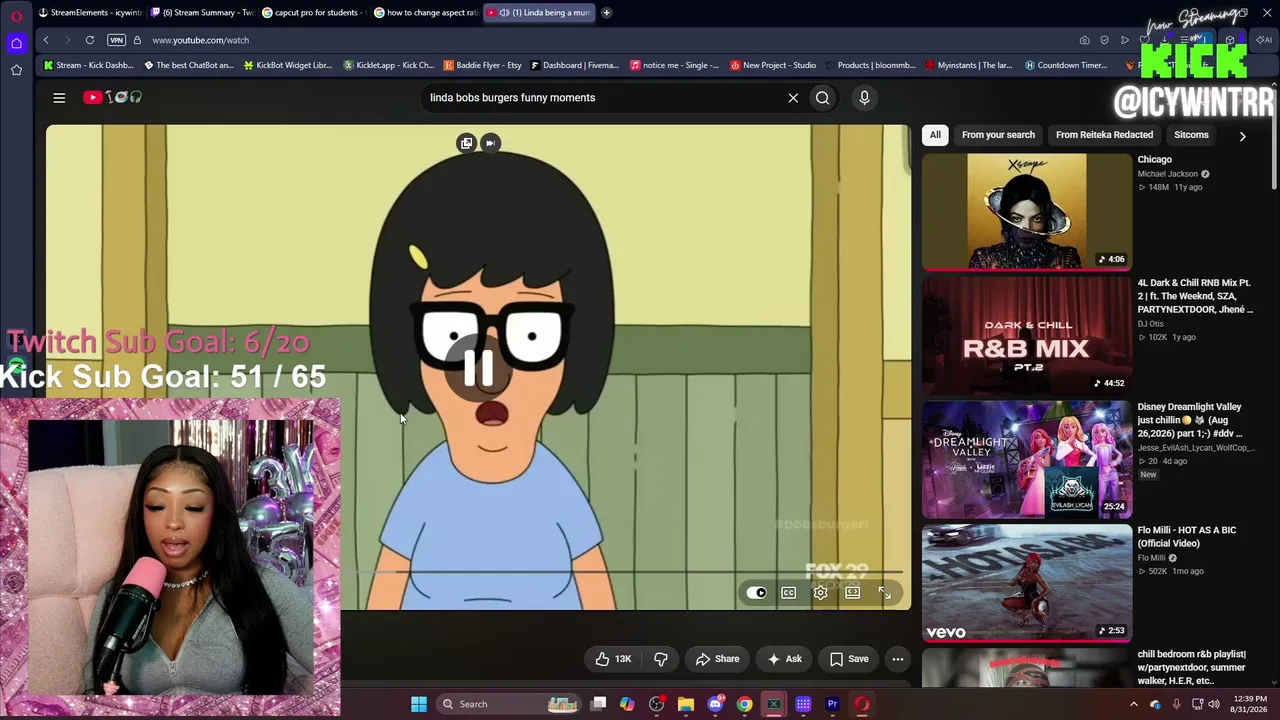
Task: Launch Copilot from the taskbar
Action: pos(627,704)
